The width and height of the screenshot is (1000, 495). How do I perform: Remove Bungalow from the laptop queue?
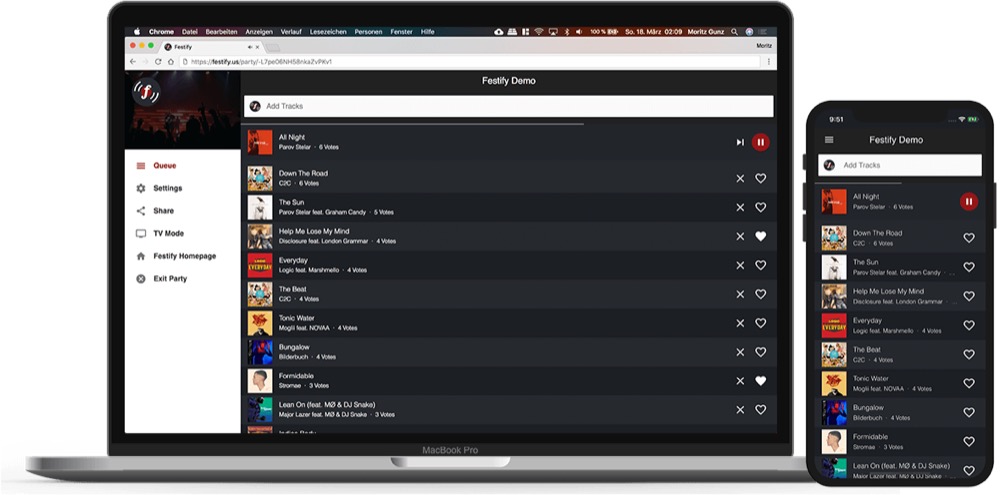point(740,352)
